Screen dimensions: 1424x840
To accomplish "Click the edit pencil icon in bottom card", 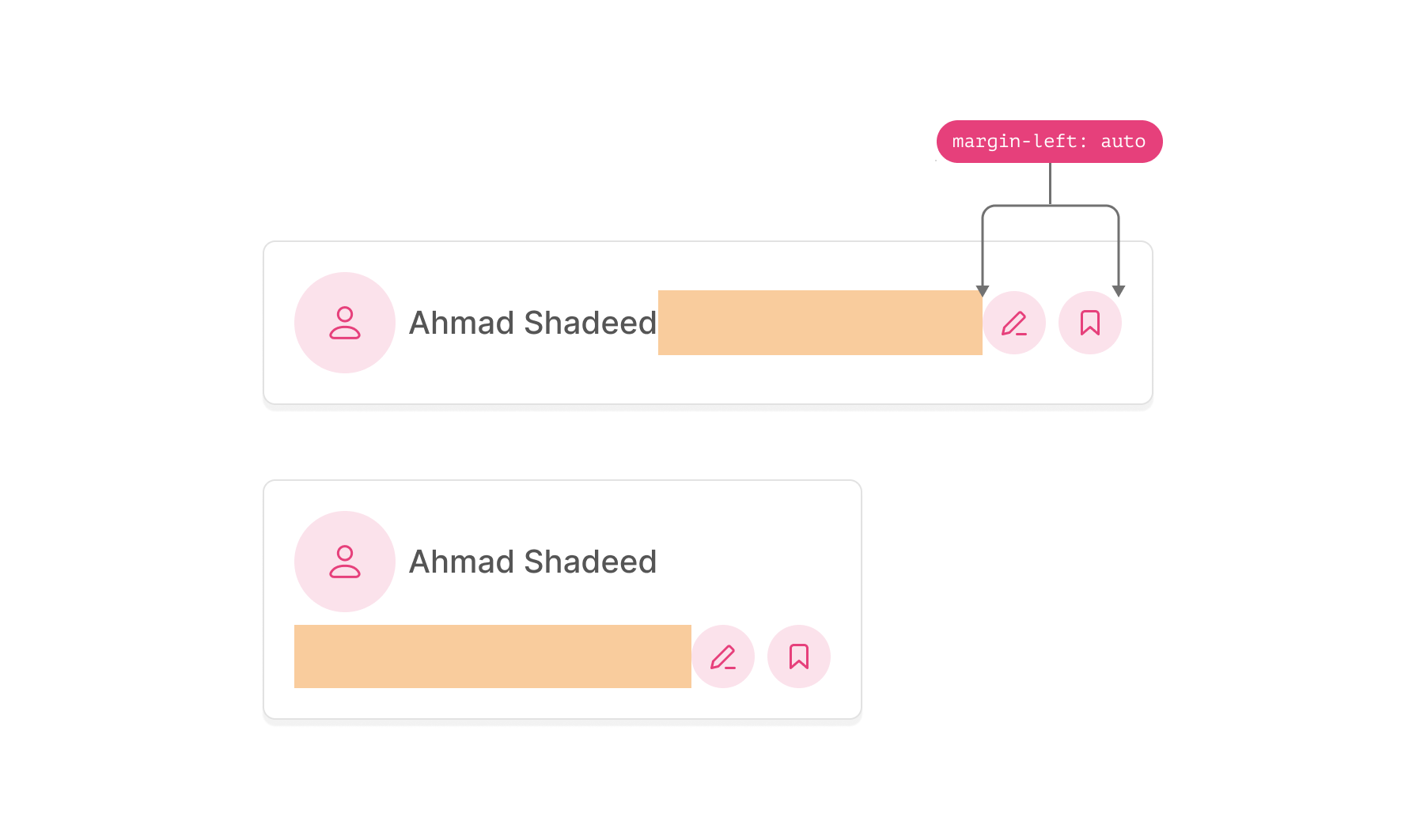I will 722,656.
